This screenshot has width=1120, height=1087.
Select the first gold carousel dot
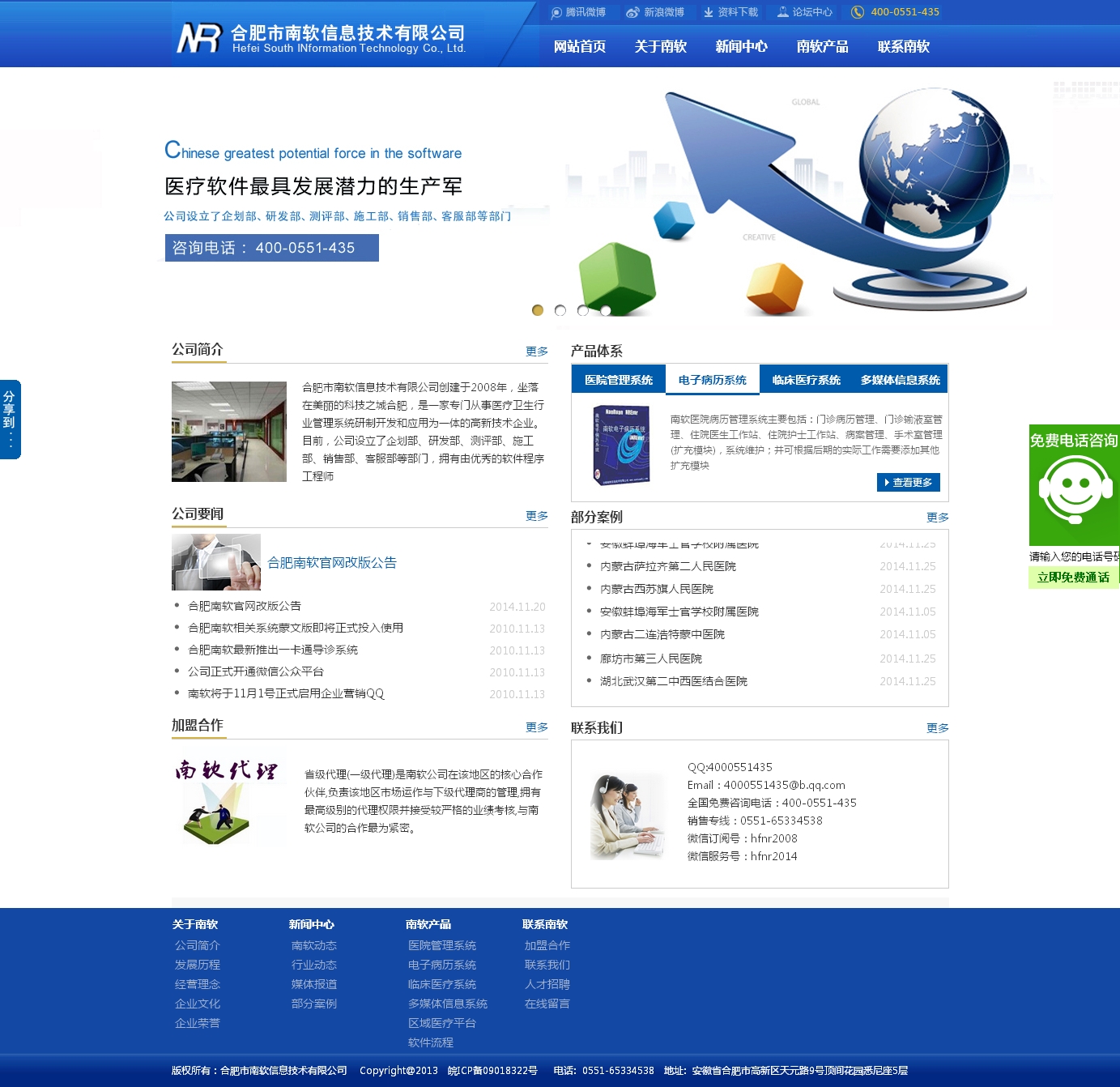pyautogui.click(x=538, y=310)
